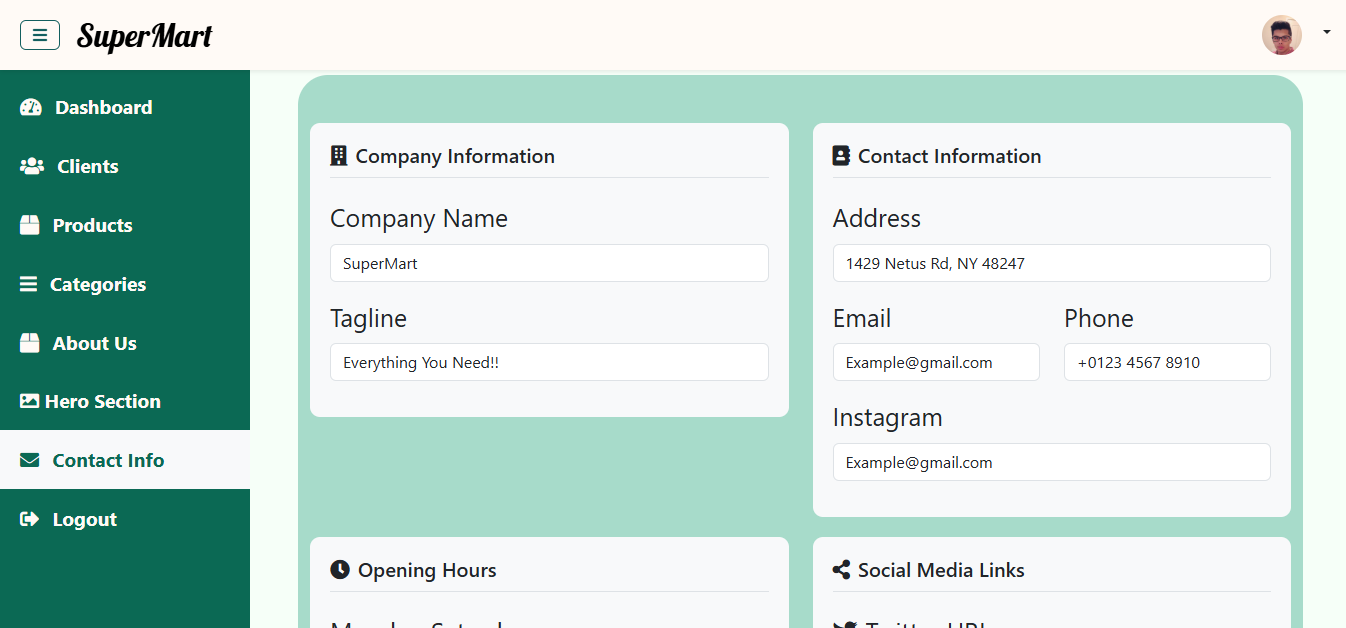Click the Clients people icon
This screenshot has height=628, width=1346.
coord(32,167)
